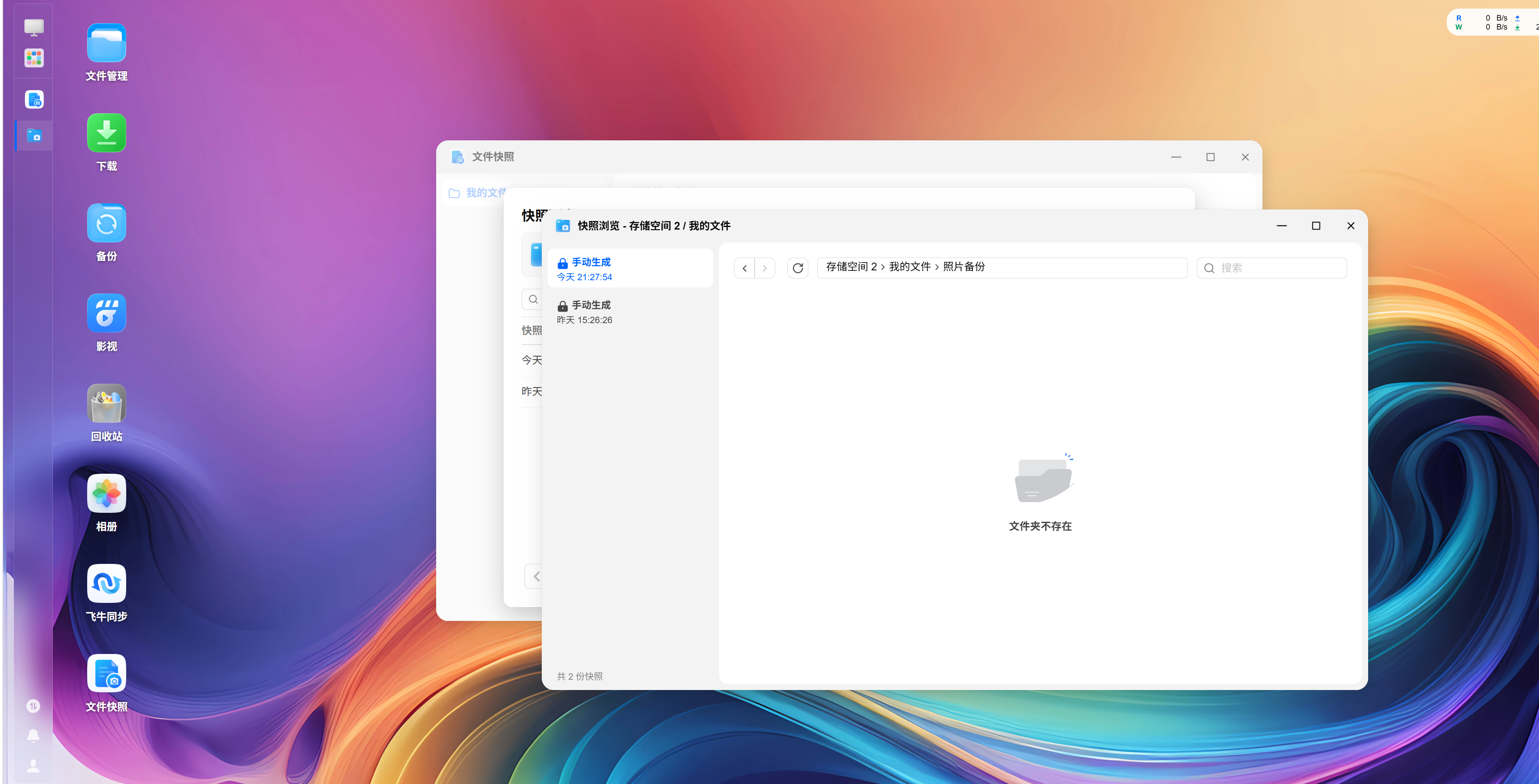Viewport: 1539px width, 784px height.
Task: Minimize the 文件快照 window
Action: [x=1176, y=157]
